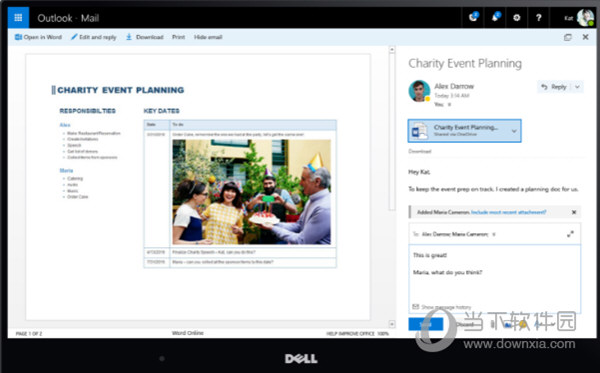600x373 pixels.
Task: Click the Reply button
Action: [554, 87]
